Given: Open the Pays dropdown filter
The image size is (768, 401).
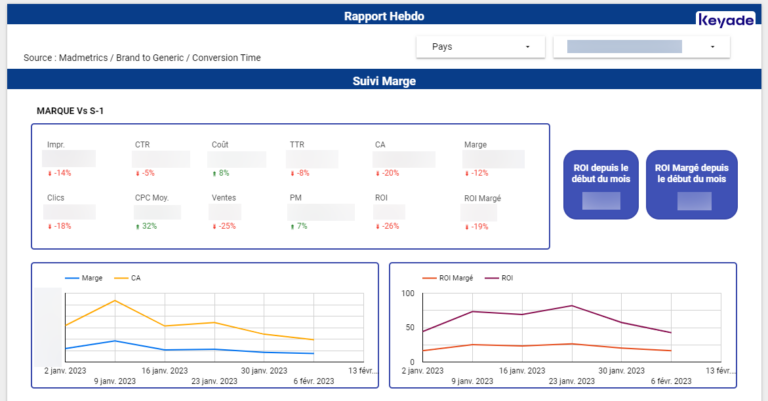Looking at the screenshot, I should 480,47.
